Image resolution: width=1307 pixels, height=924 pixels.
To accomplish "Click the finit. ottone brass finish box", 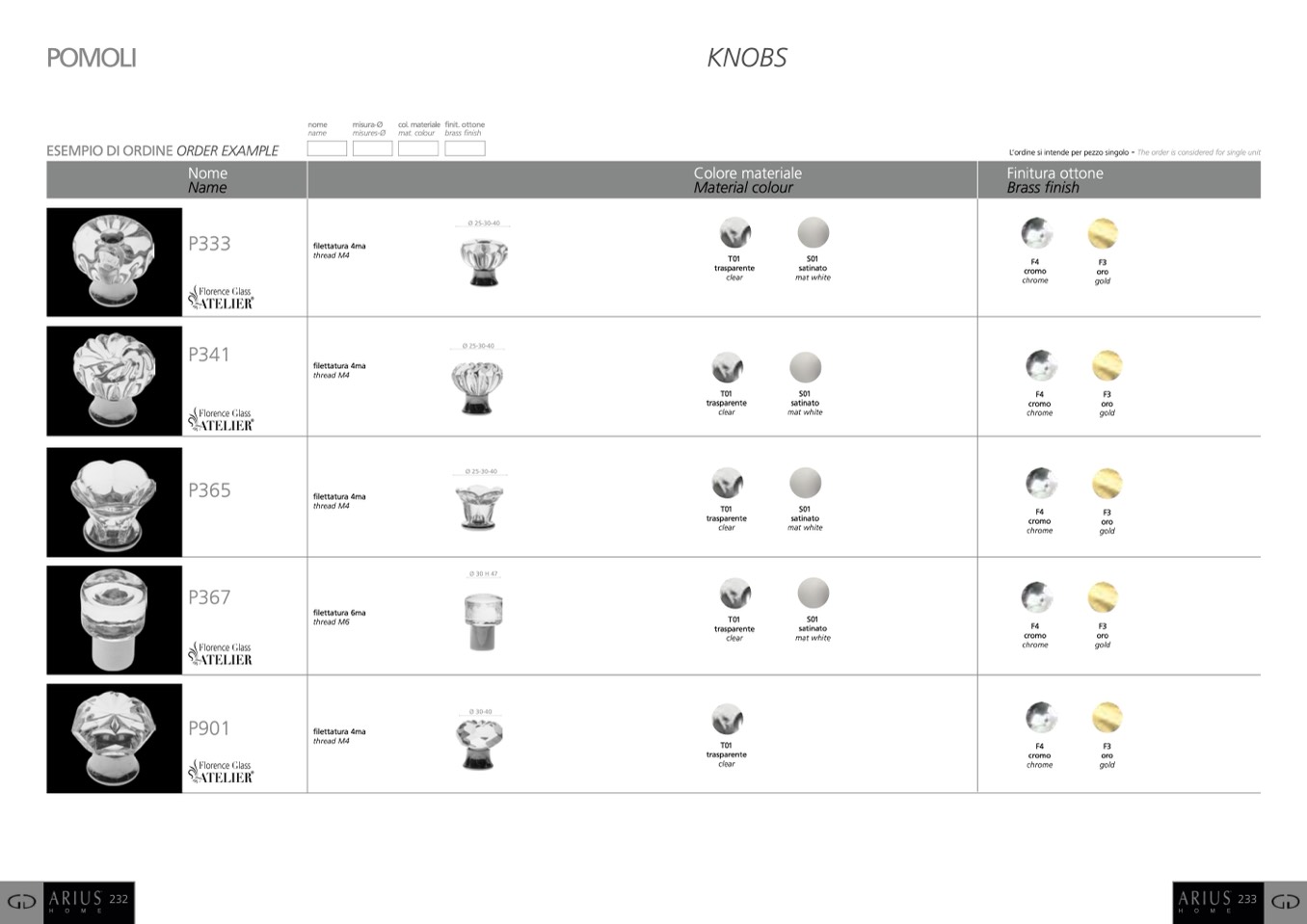I will tap(465, 148).
